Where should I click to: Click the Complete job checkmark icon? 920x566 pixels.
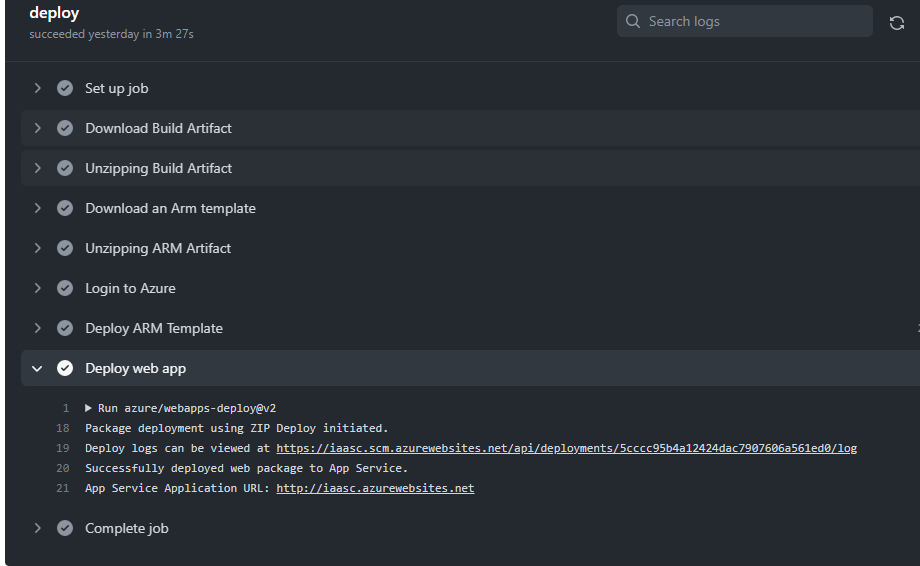click(x=65, y=528)
